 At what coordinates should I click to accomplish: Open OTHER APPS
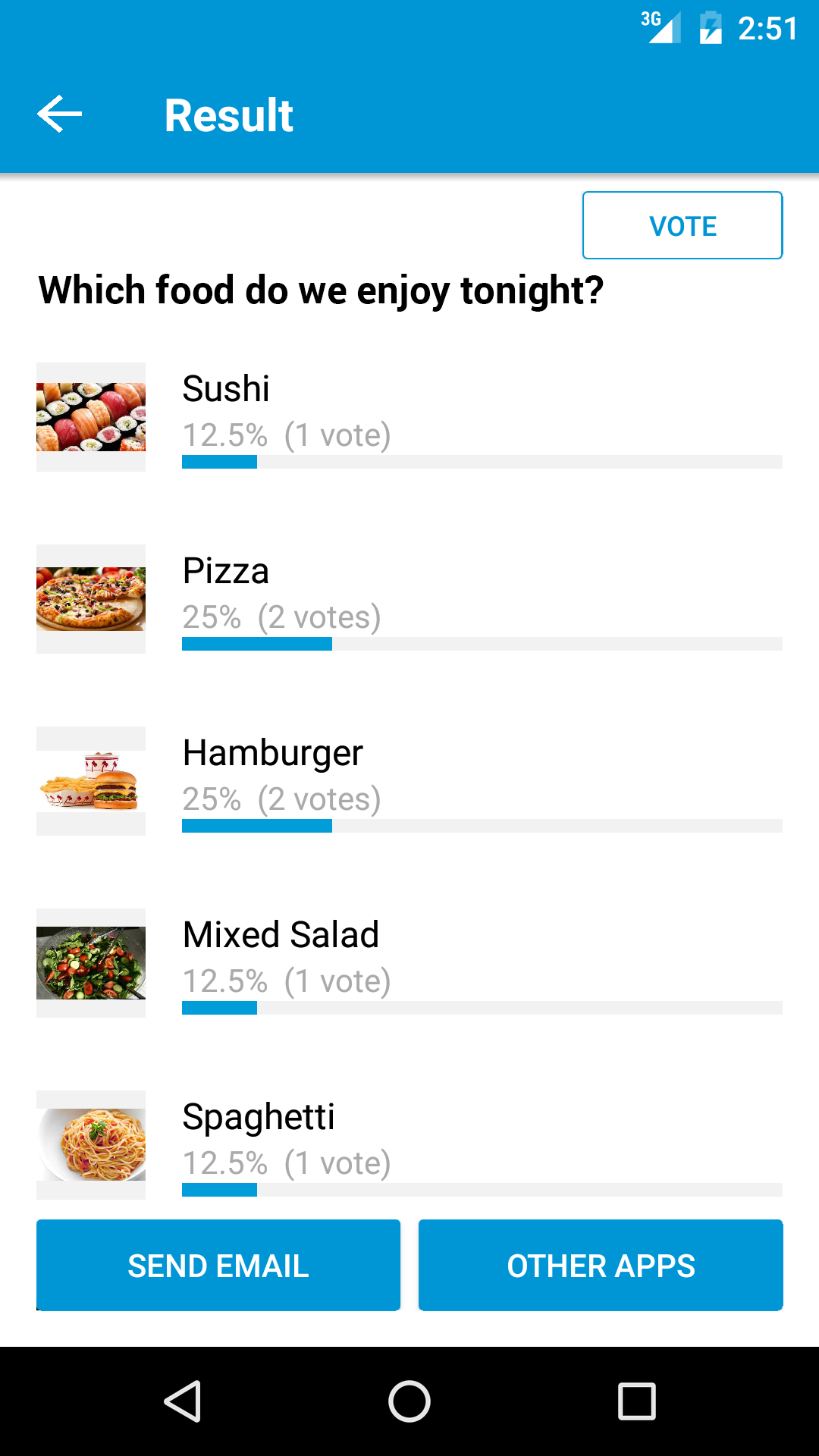[x=600, y=1265]
